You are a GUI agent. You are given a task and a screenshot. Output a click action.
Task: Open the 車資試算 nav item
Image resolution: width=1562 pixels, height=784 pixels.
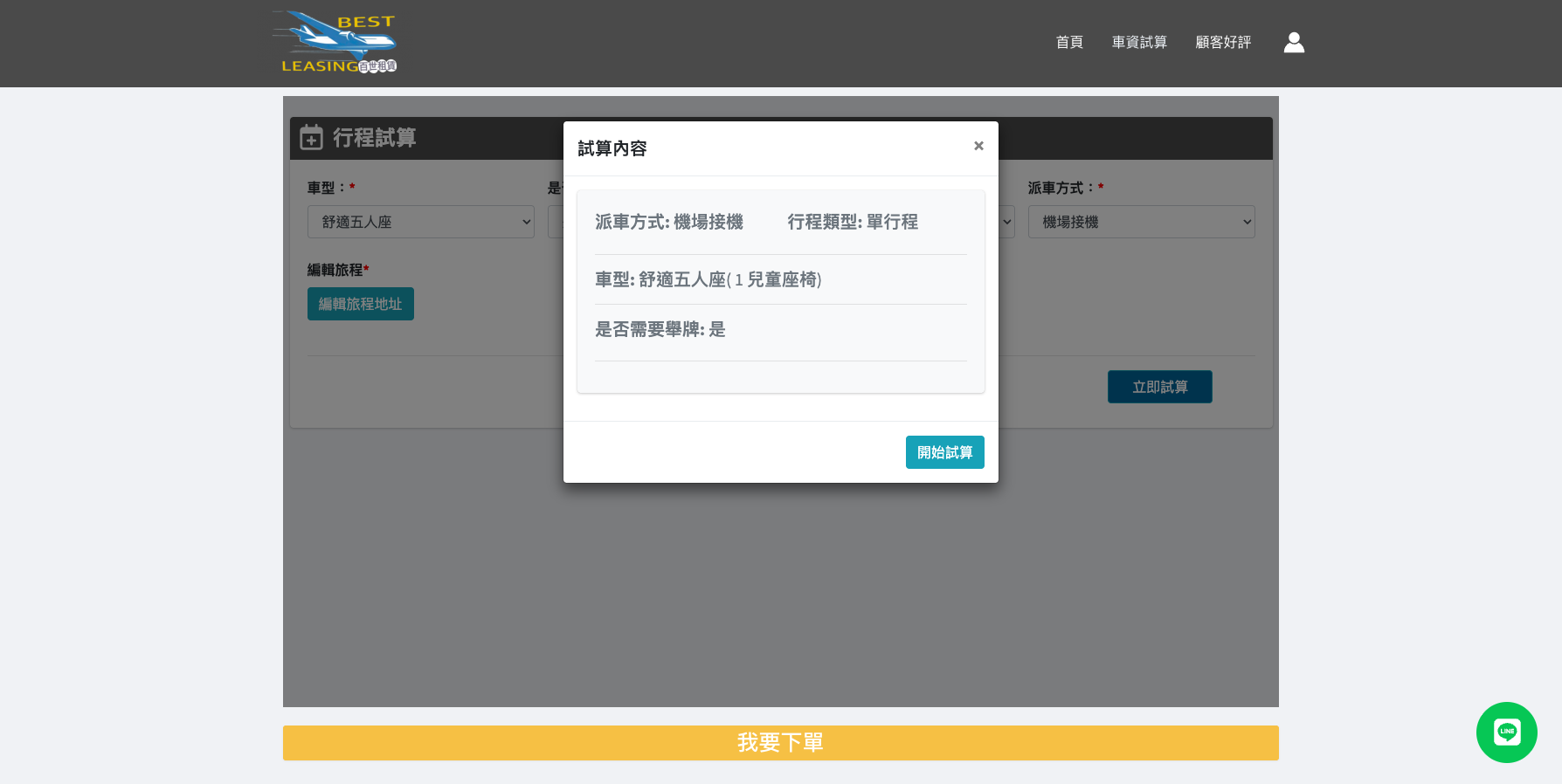coord(1139,43)
